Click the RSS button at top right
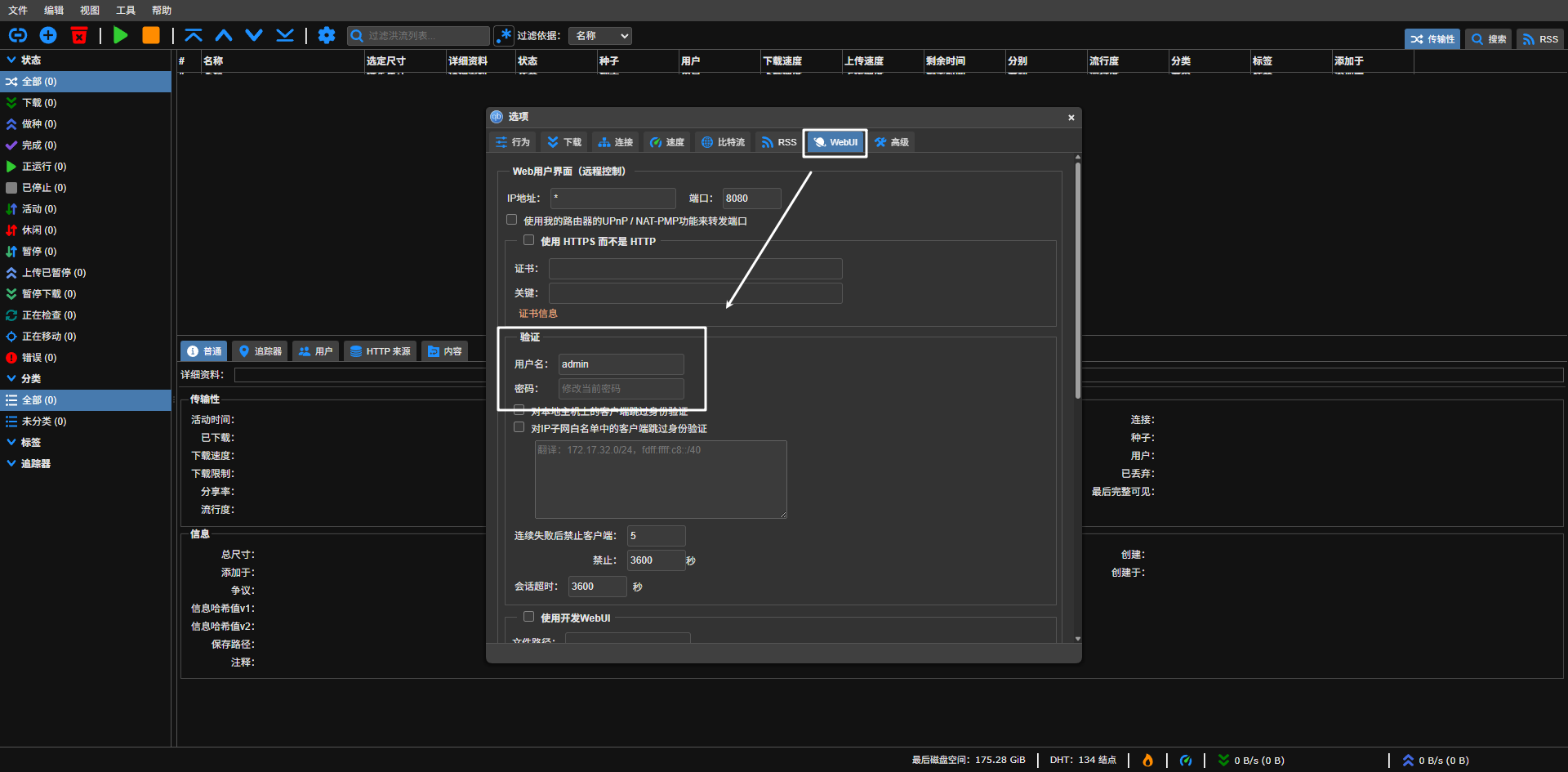This screenshot has width=1568, height=772. (1540, 39)
